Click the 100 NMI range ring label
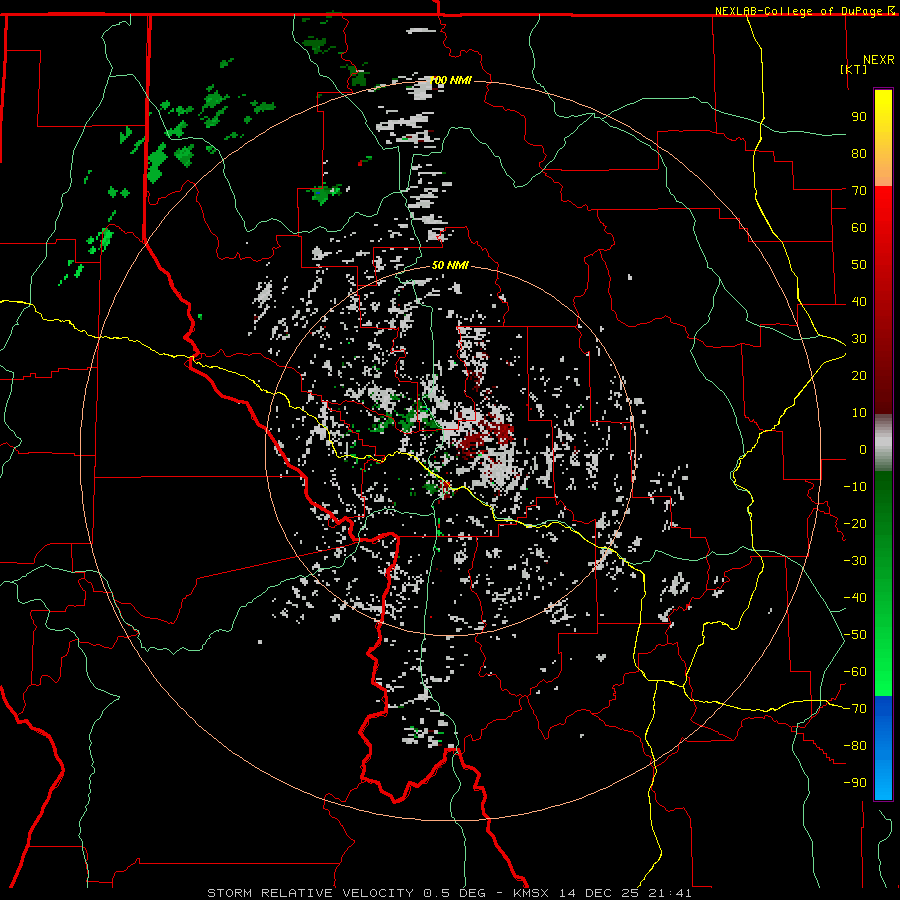 click(x=451, y=80)
